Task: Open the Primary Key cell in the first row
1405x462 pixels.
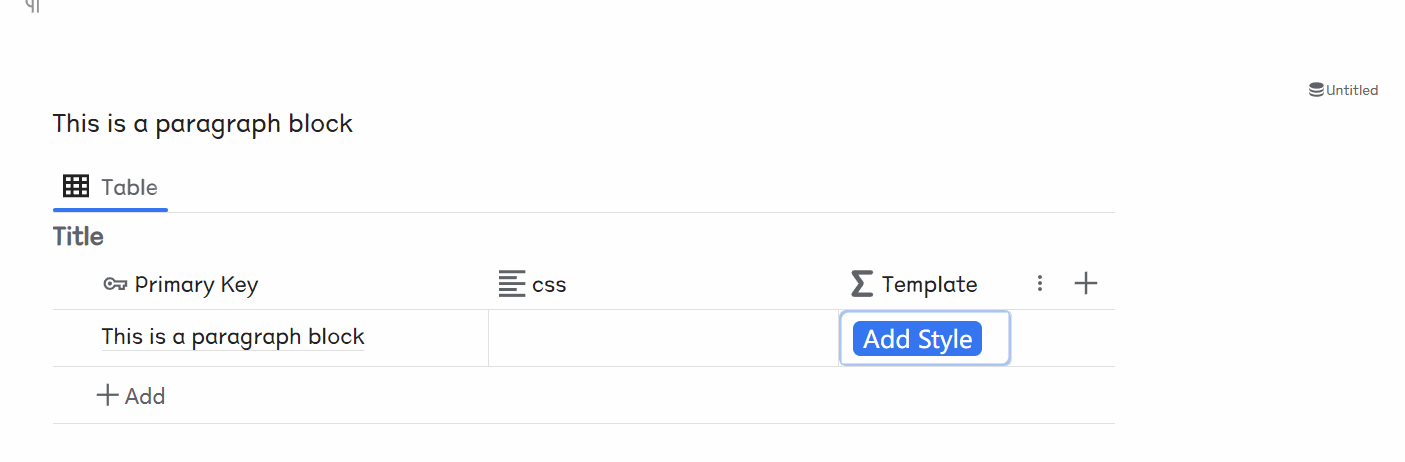Action: pos(233,337)
